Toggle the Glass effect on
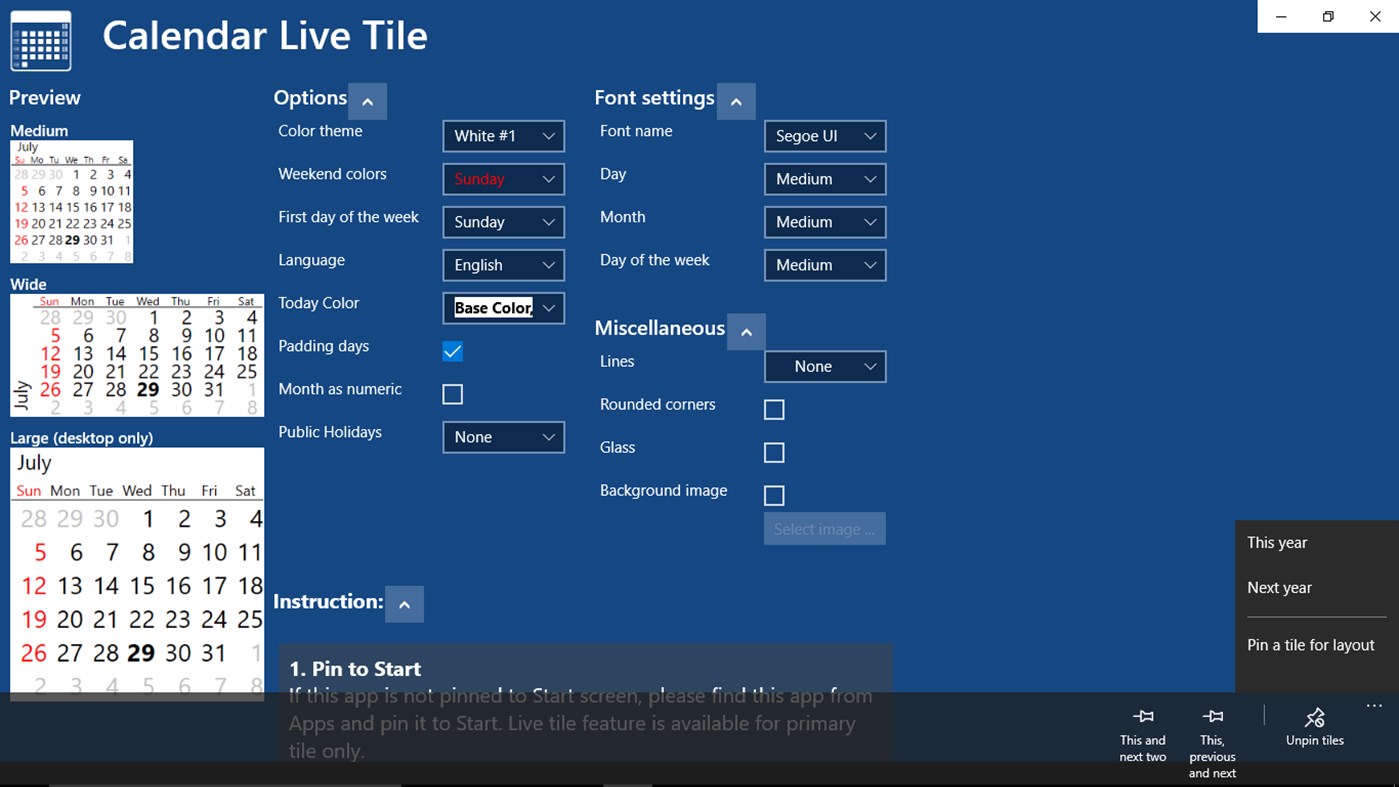 (x=773, y=452)
